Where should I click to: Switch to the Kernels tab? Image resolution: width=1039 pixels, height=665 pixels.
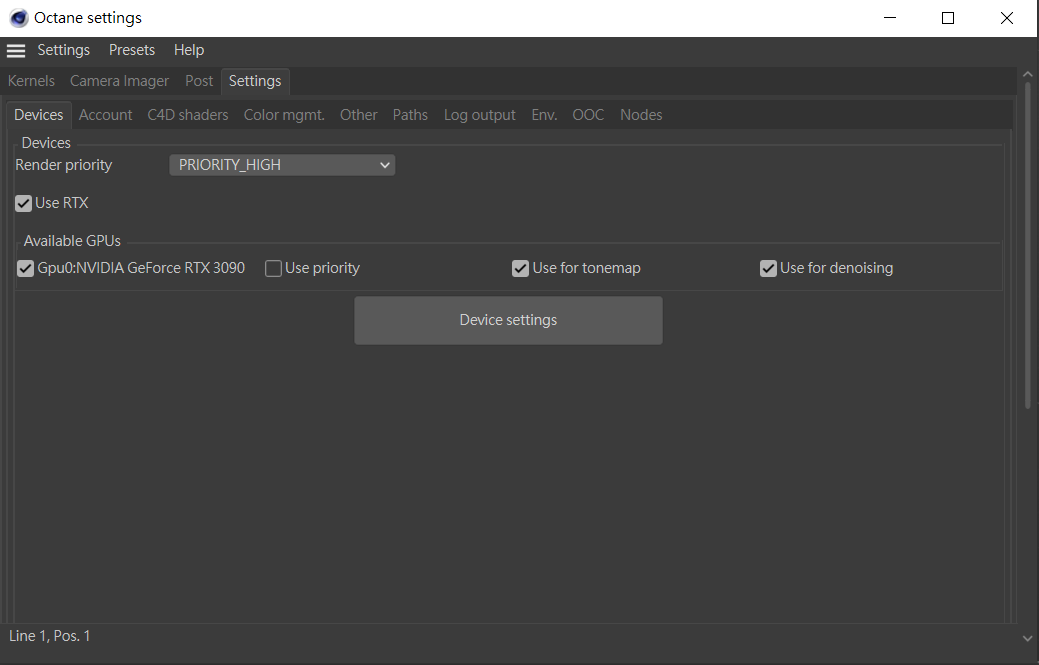click(32, 81)
